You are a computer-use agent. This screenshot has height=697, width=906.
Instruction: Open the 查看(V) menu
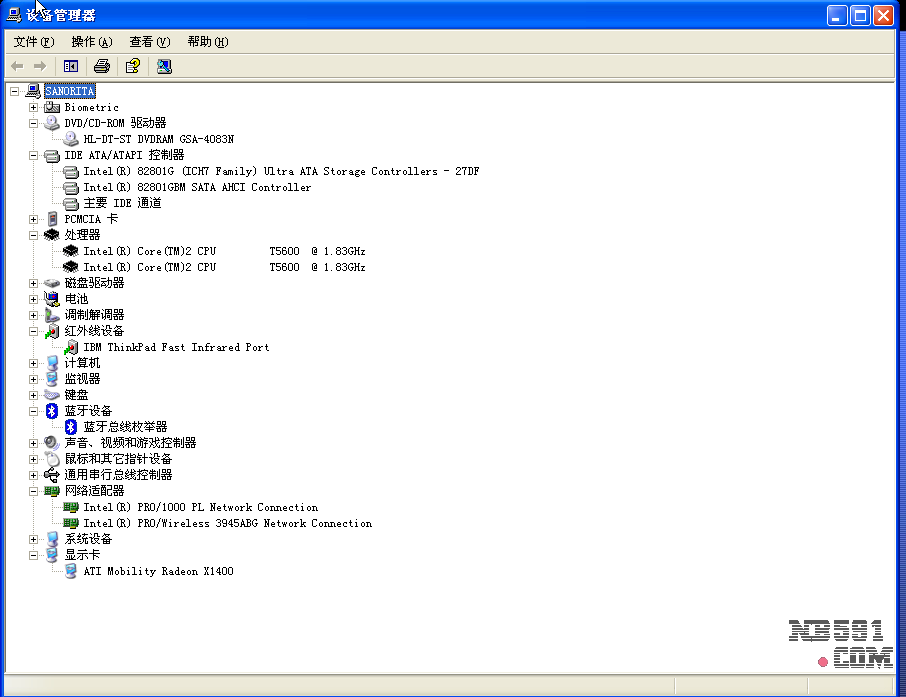(x=149, y=42)
